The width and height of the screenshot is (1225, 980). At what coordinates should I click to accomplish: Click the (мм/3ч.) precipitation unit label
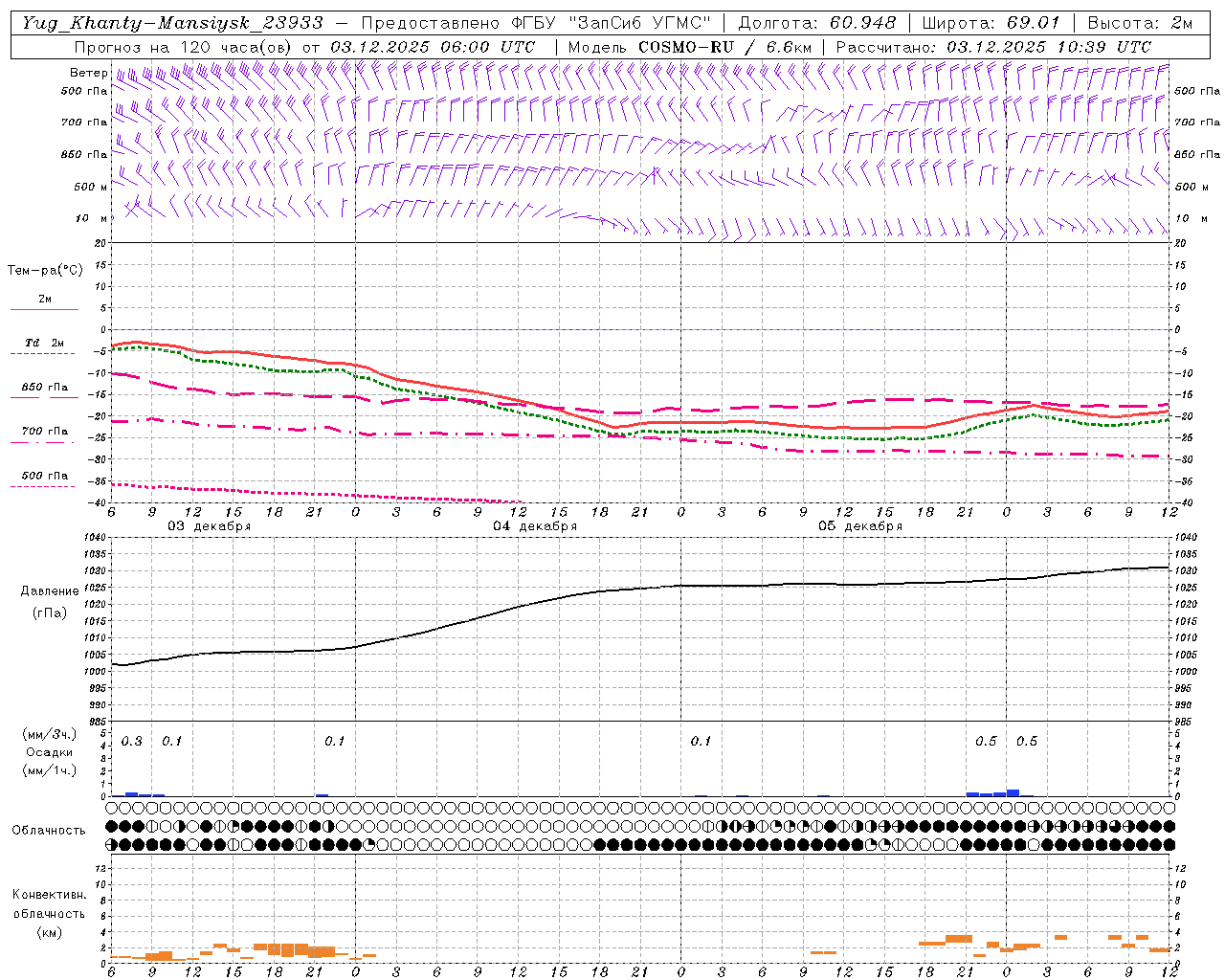(x=50, y=735)
